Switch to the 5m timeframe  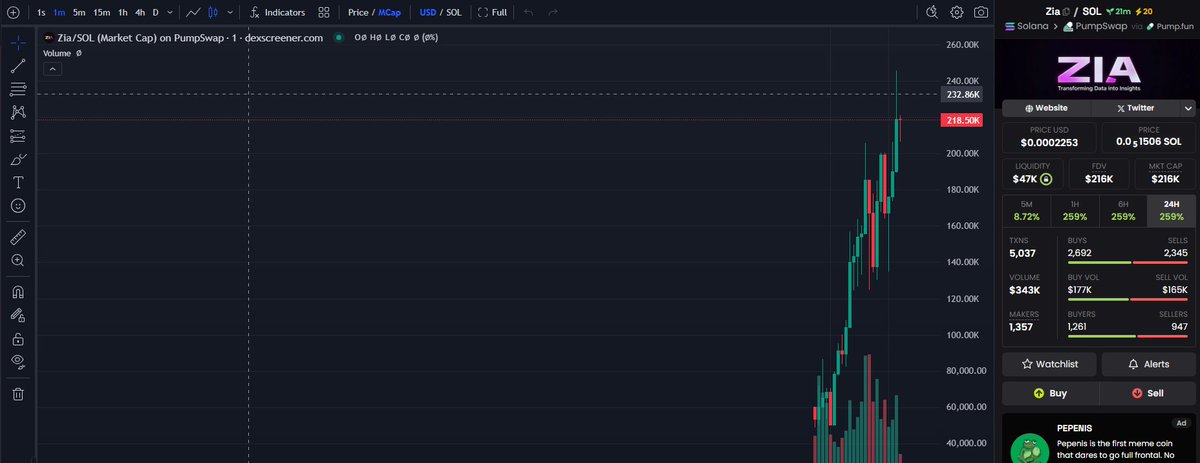[79, 13]
